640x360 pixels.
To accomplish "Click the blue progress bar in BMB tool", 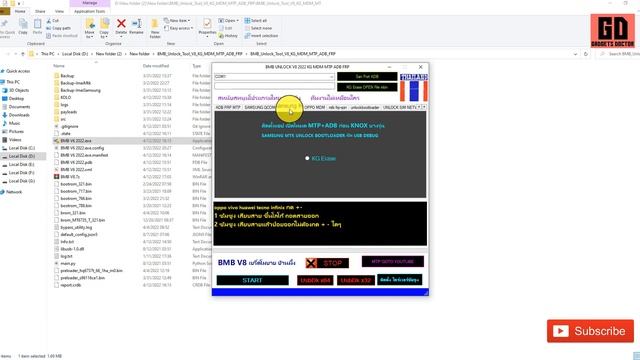I will coord(320,292).
